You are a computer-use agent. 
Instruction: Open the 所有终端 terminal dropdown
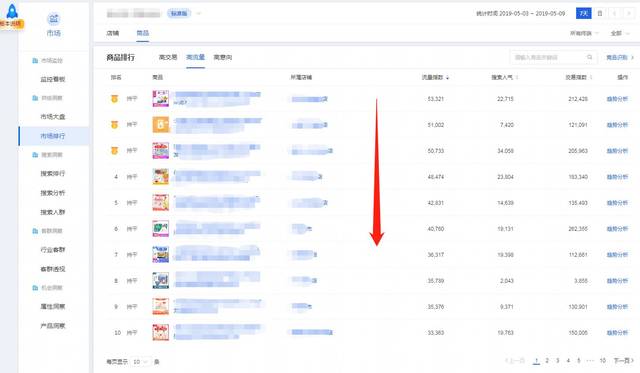click(x=584, y=33)
